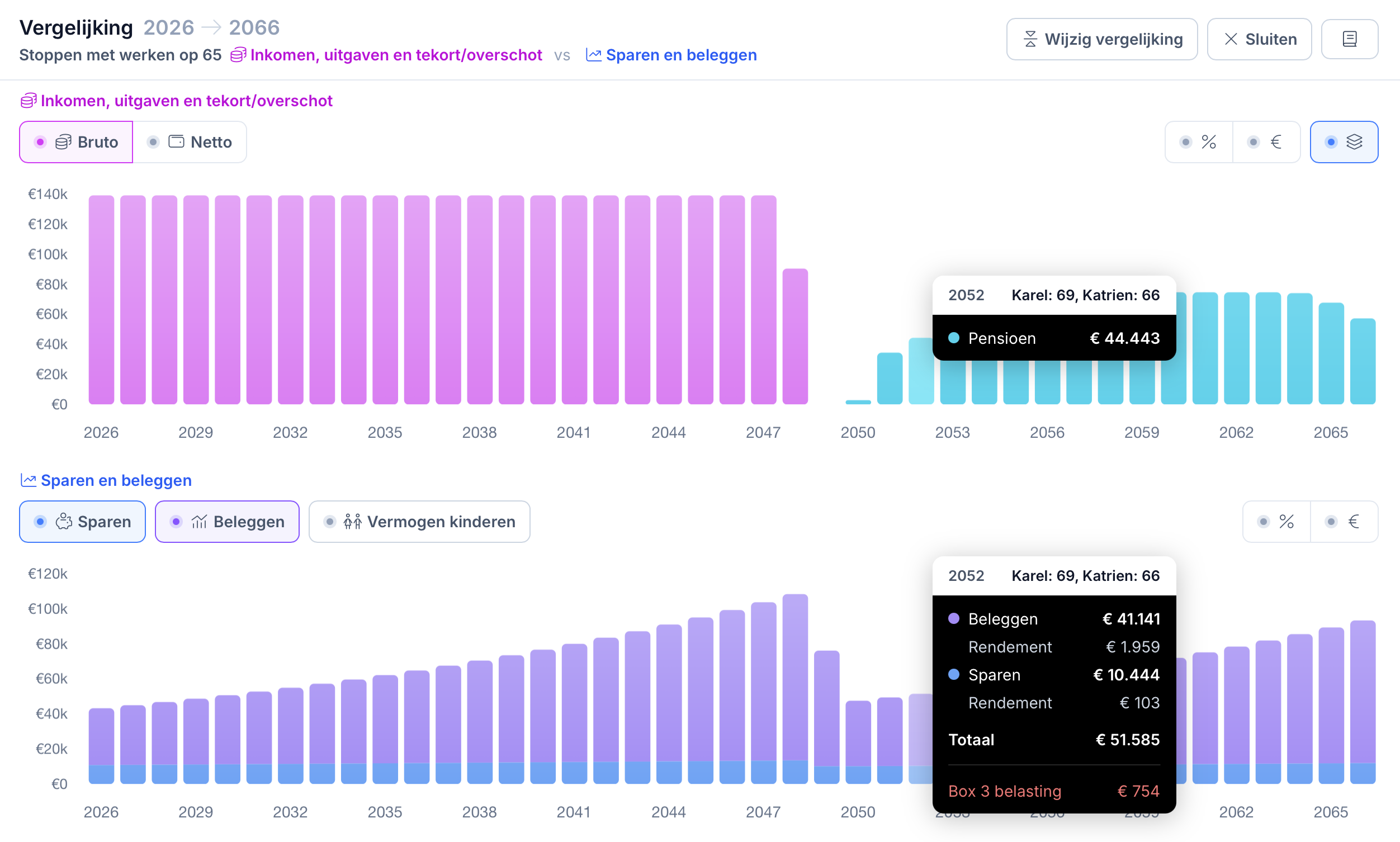This screenshot has height=842, width=1400.
Task: Click the Vergelijking title text
Action: tap(76, 27)
